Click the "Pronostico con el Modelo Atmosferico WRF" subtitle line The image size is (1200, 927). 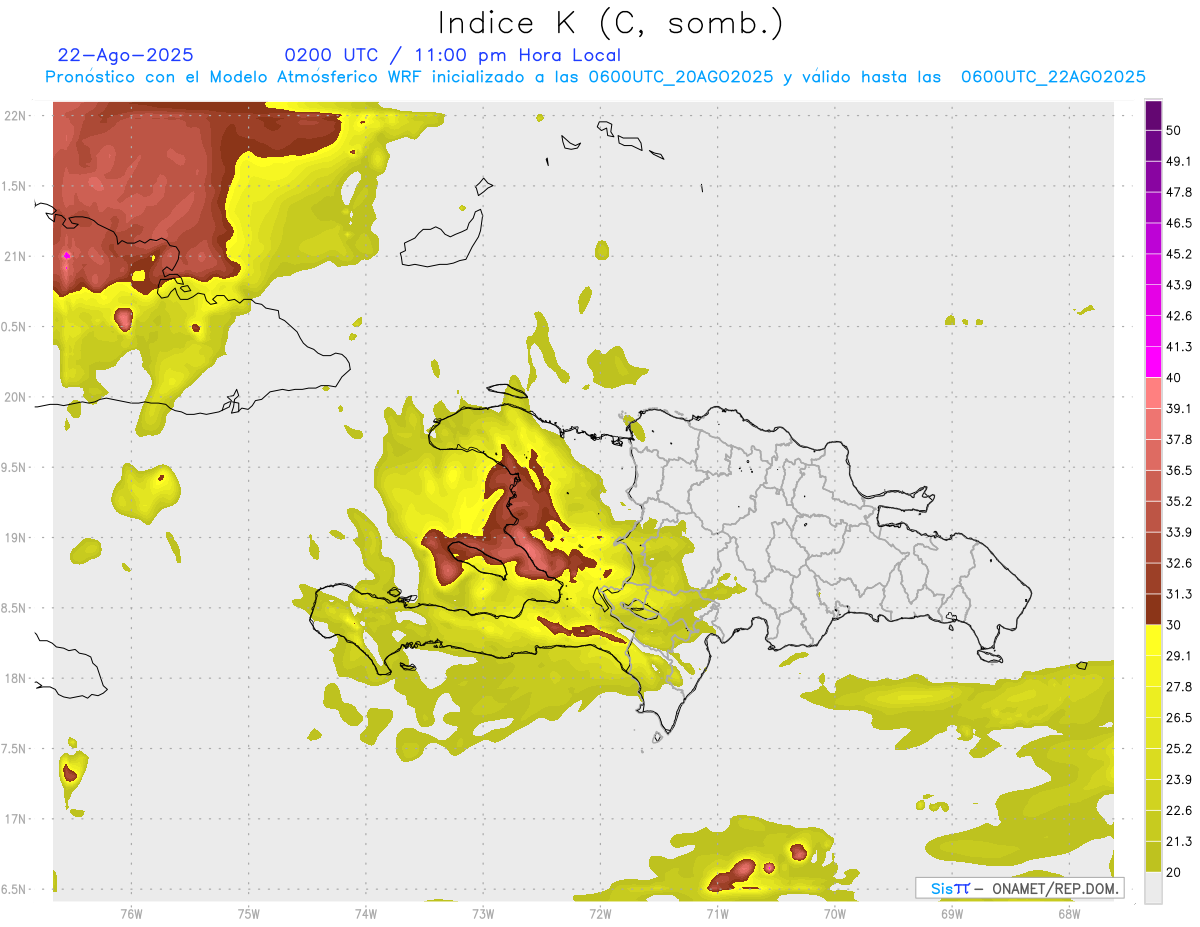click(595, 77)
